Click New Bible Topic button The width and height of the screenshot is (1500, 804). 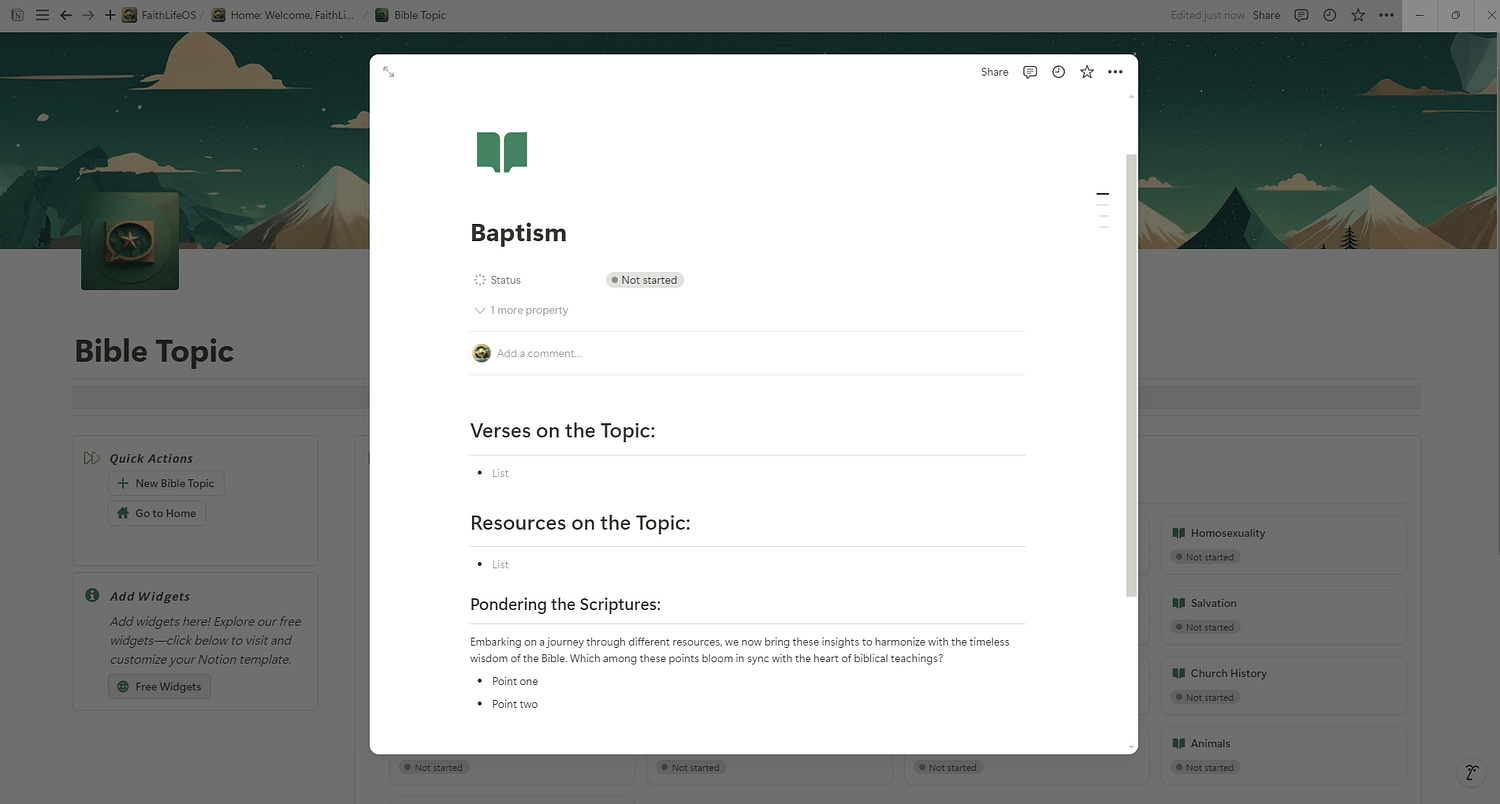click(166, 483)
